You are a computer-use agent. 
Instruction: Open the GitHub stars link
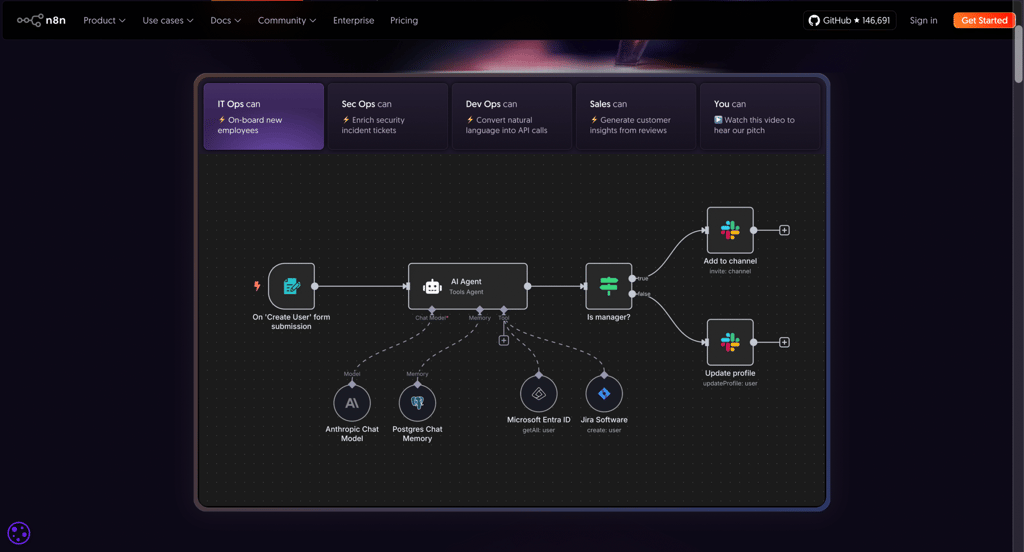[x=849, y=20]
